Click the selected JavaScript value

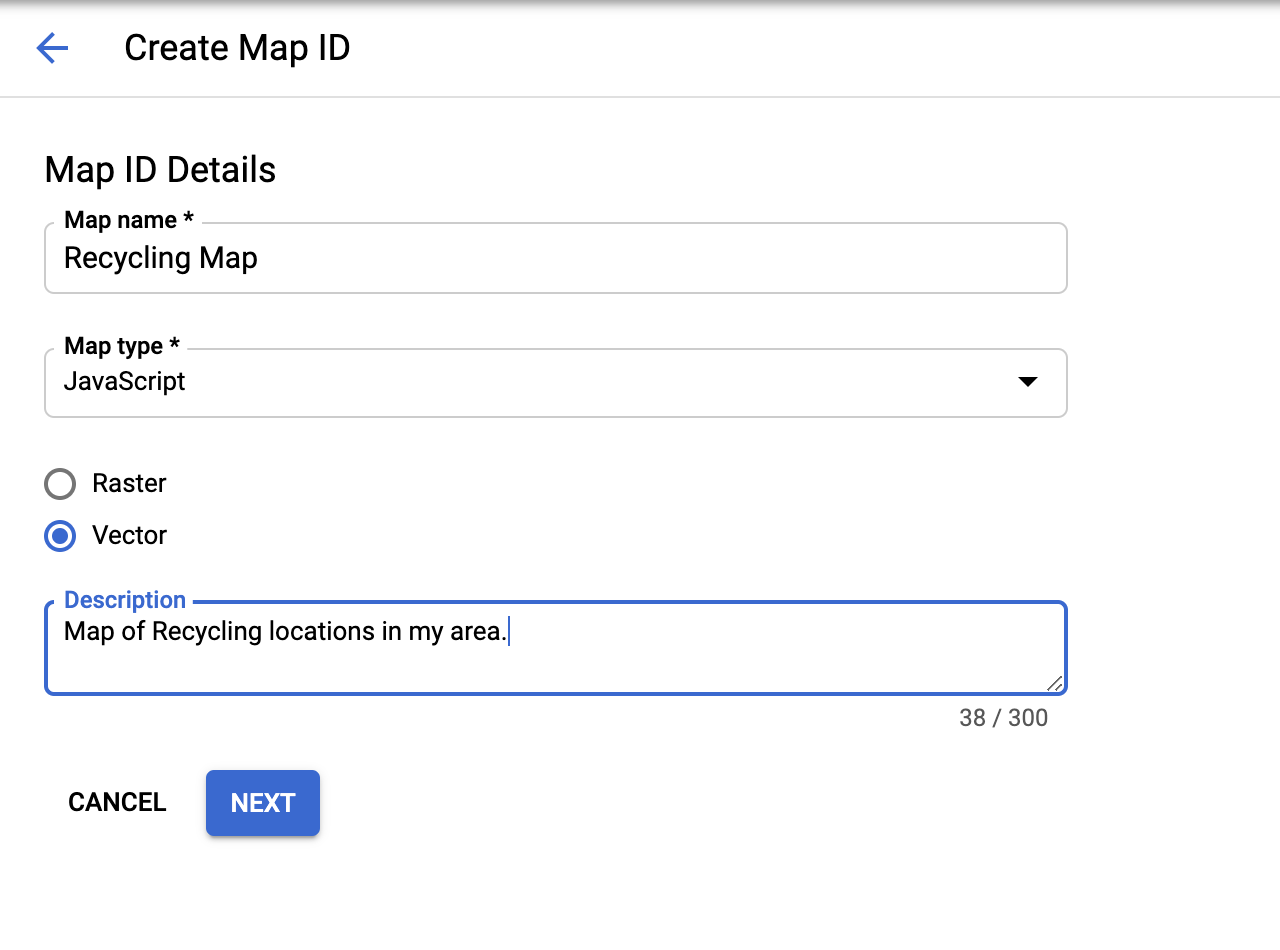coord(125,382)
